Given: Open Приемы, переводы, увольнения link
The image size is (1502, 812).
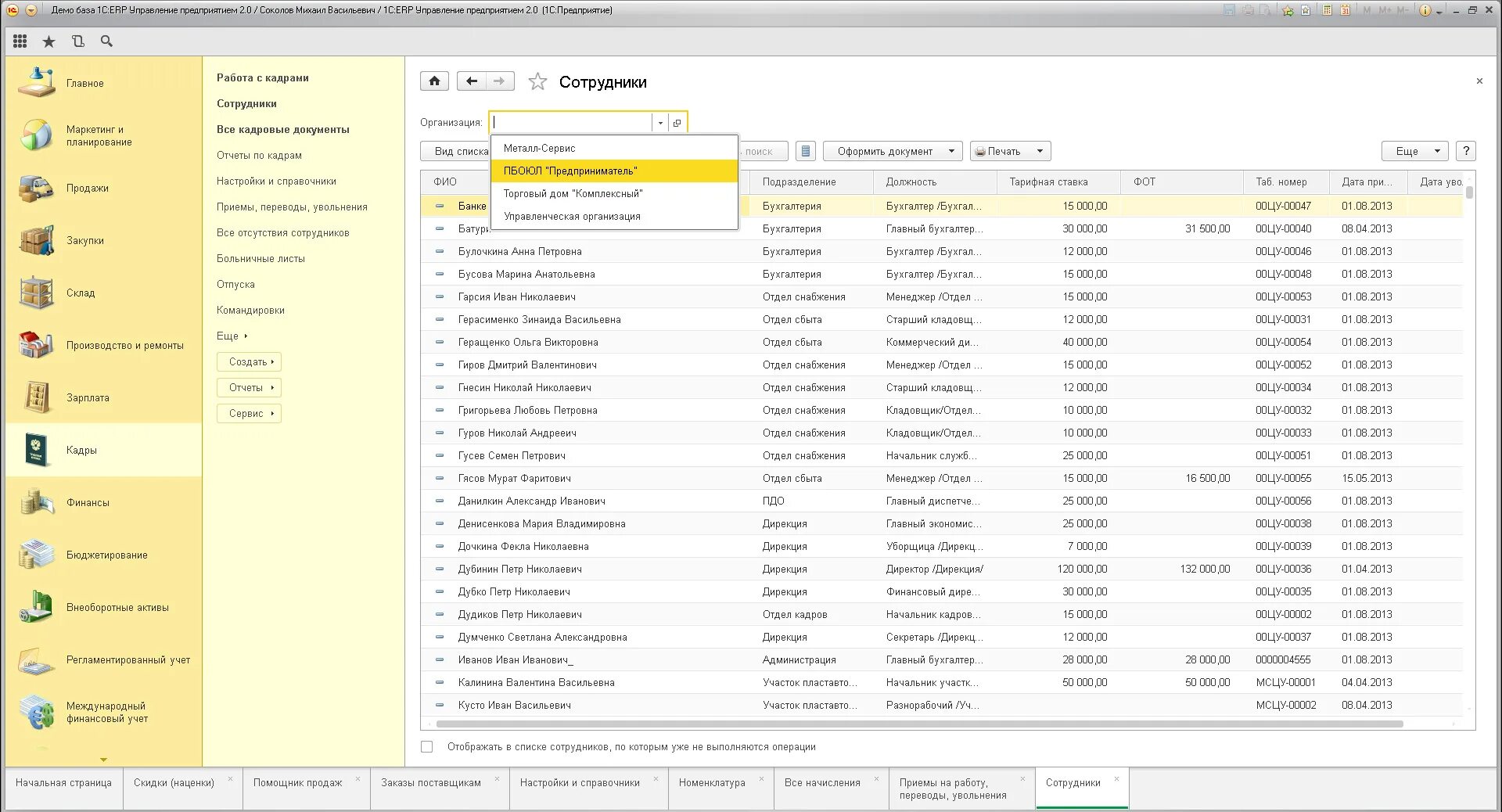Looking at the screenshot, I should tap(292, 207).
